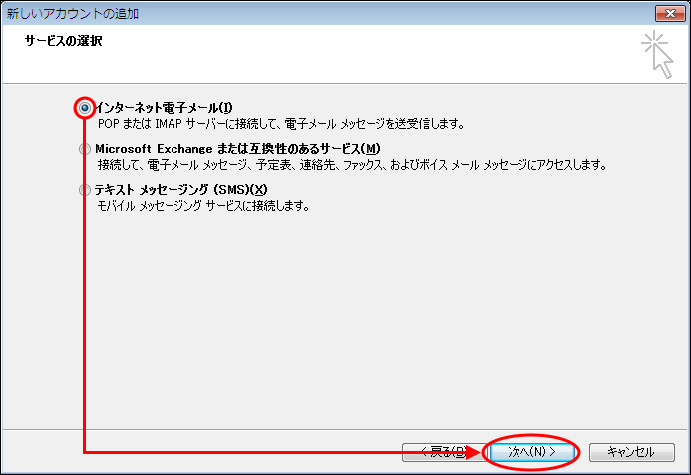The image size is (691, 475).
Task: Click the モバイル メッセージング サービス description text
Action: pos(203,206)
